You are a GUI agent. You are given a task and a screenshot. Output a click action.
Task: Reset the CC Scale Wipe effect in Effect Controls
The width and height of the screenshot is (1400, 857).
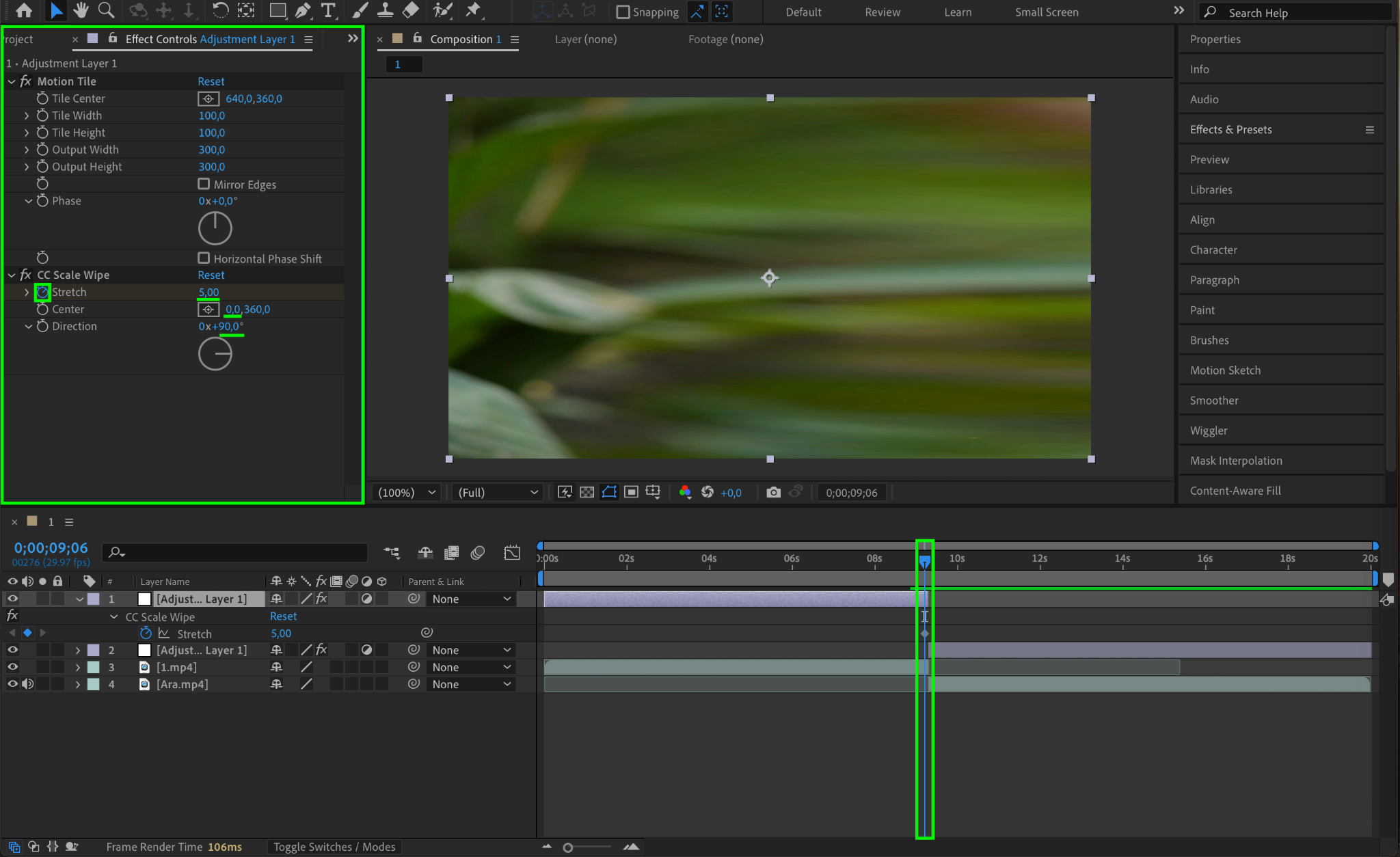coord(211,275)
